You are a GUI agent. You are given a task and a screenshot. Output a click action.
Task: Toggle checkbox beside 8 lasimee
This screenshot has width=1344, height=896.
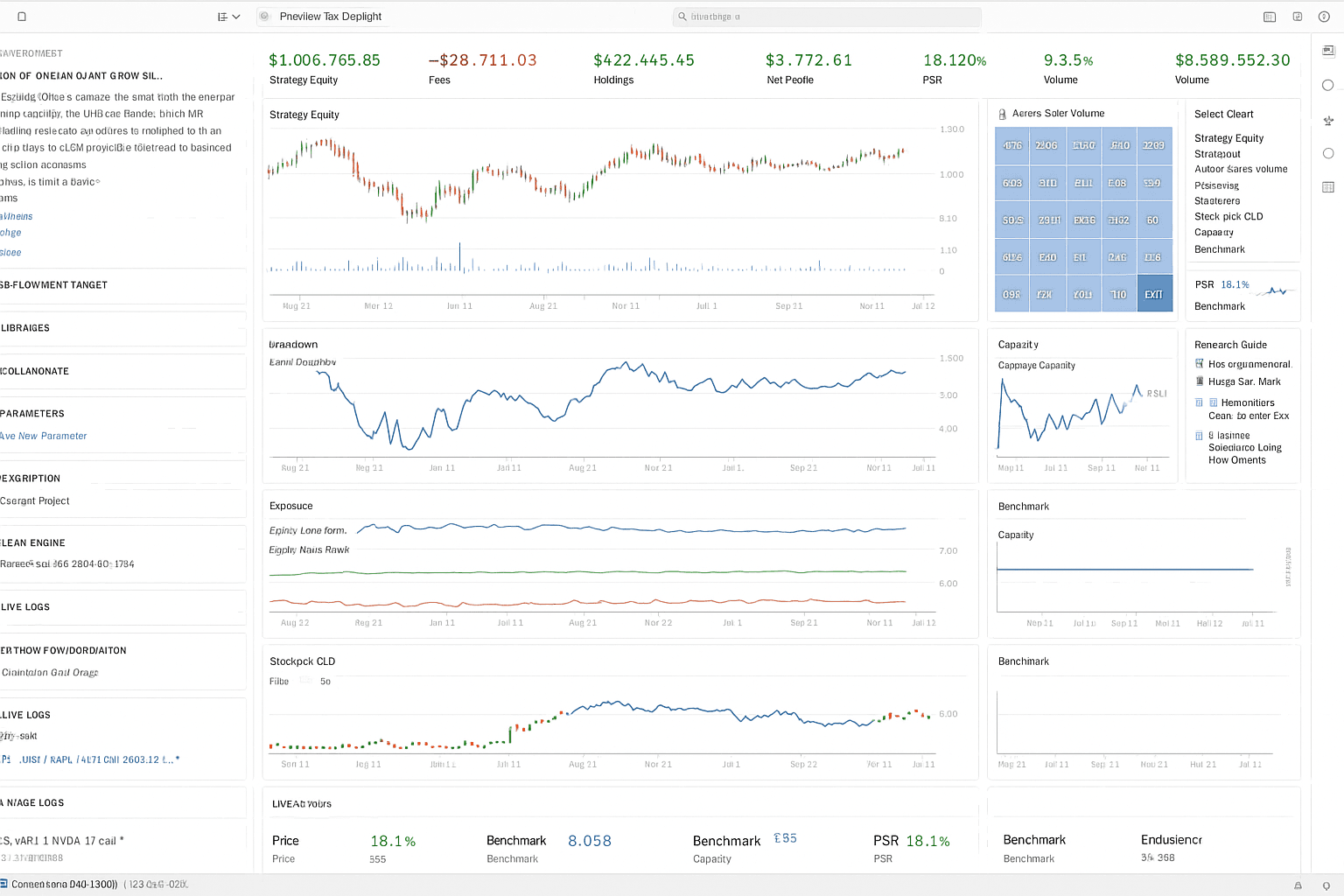pyautogui.click(x=1200, y=435)
